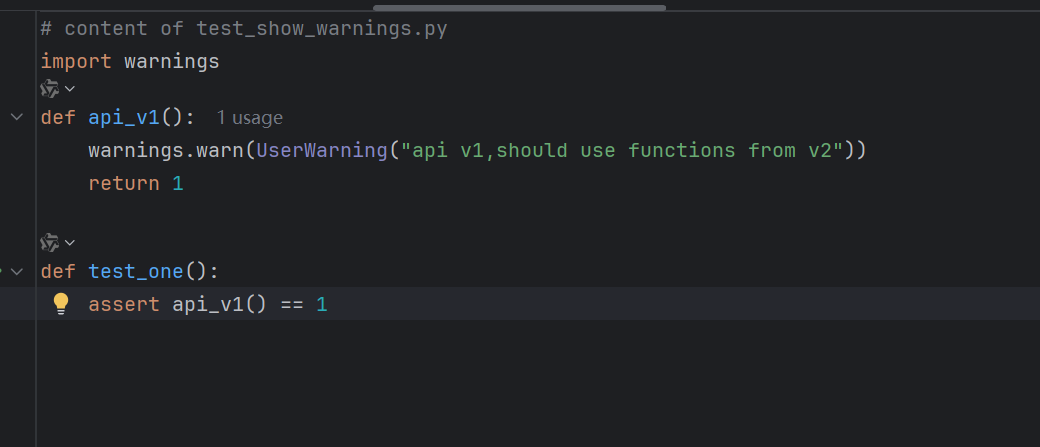Click the 'return' keyword
Screen dimensions: 1040x447
[x=124, y=184]
